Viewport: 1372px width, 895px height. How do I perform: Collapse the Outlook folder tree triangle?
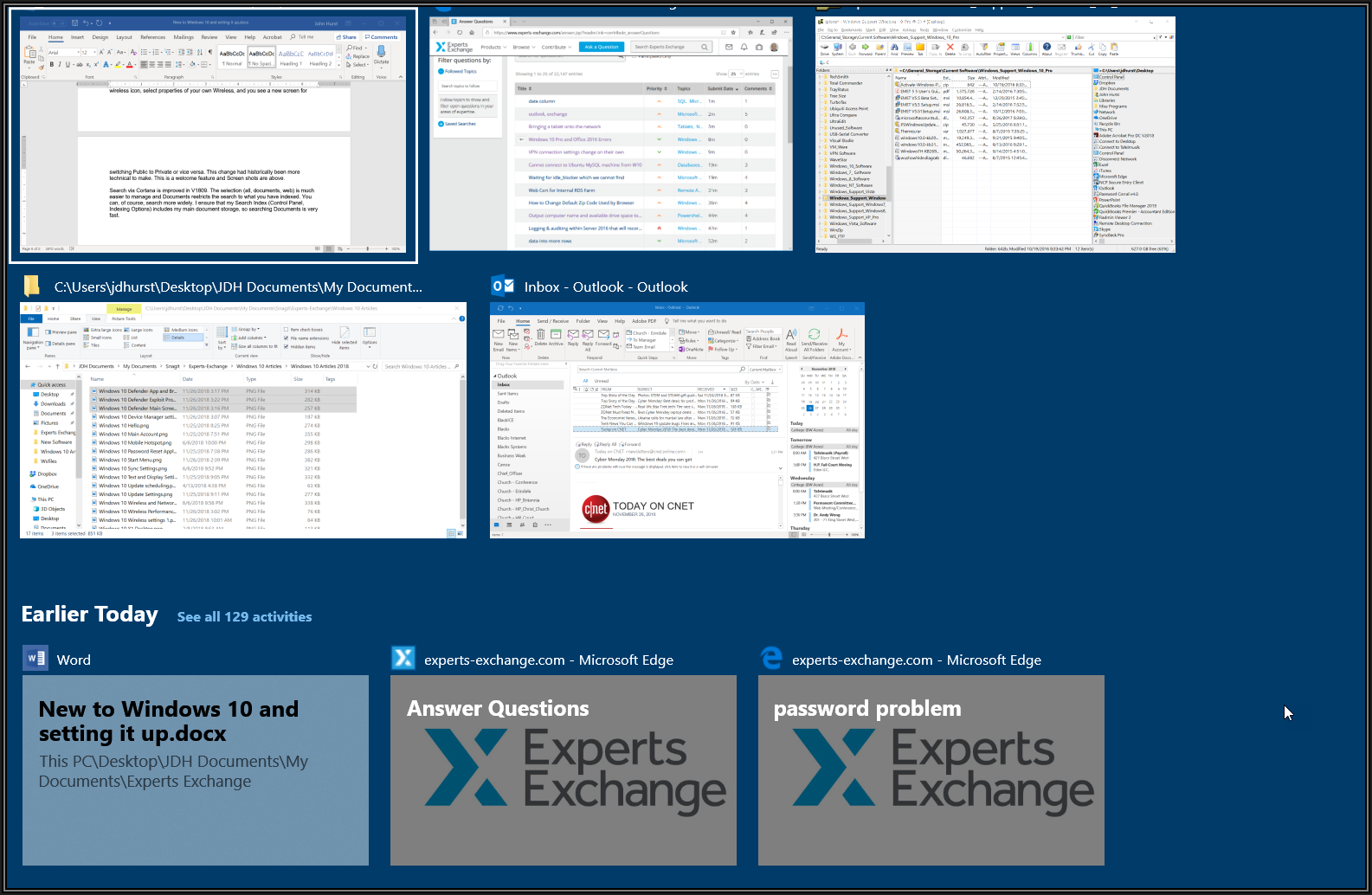[494, 377]
